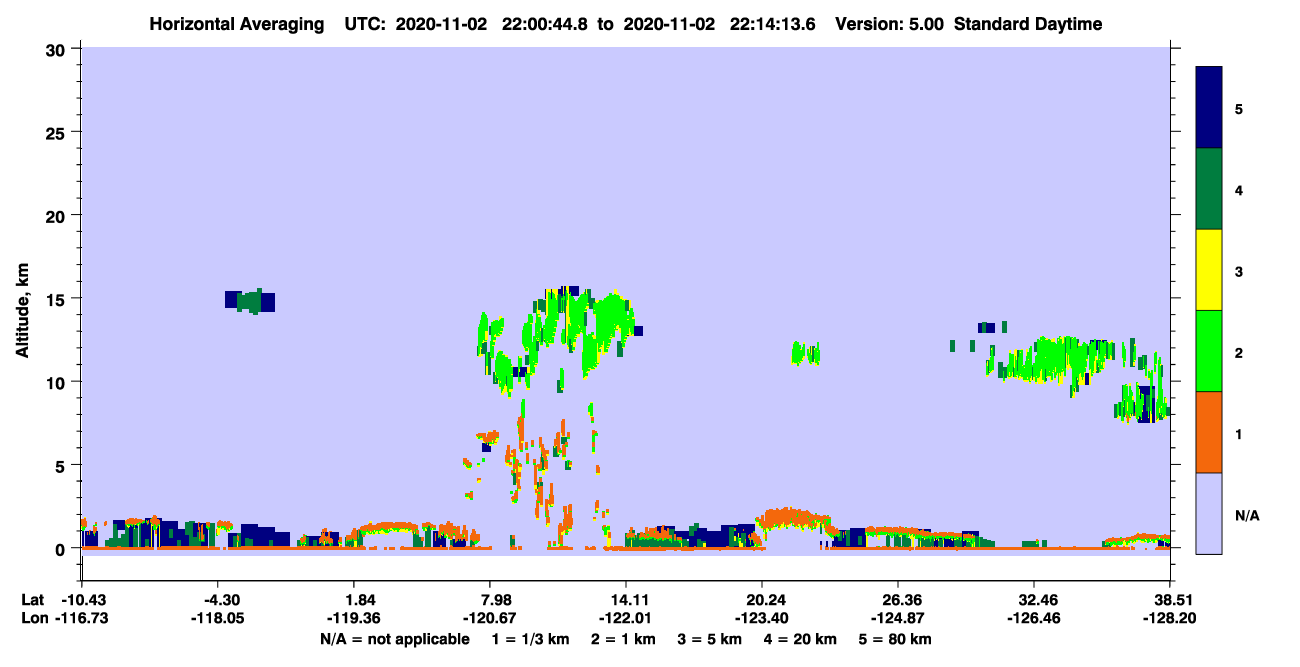Click longitude value -120.67
Screen dimensions: 1300x667
[x=491, y=618]
